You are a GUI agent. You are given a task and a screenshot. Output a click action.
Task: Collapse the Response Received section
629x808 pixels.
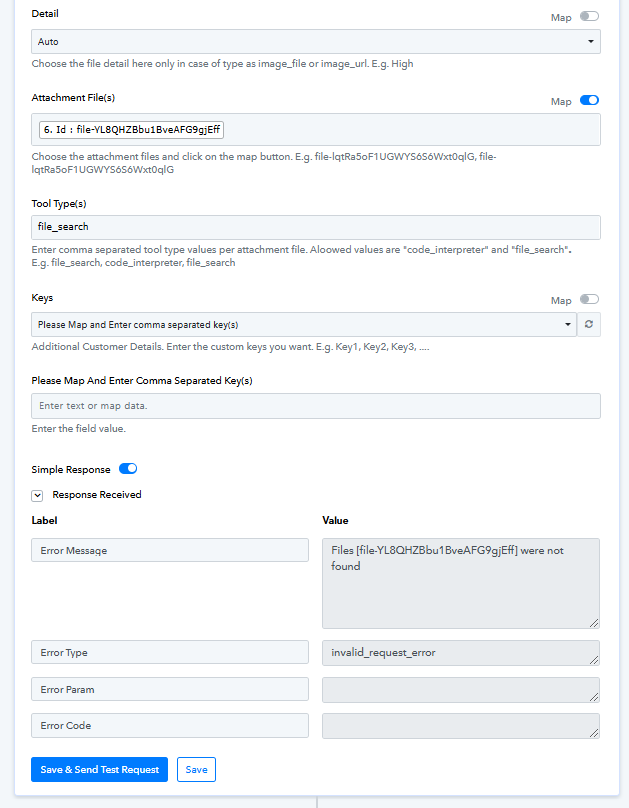[37, 496]
